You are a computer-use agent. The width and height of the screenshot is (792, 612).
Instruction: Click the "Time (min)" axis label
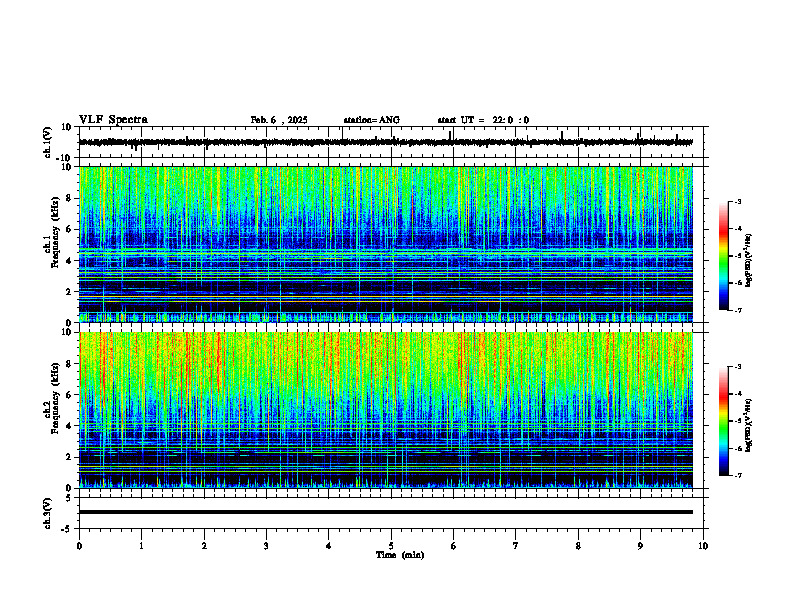(x=400, y=555)
